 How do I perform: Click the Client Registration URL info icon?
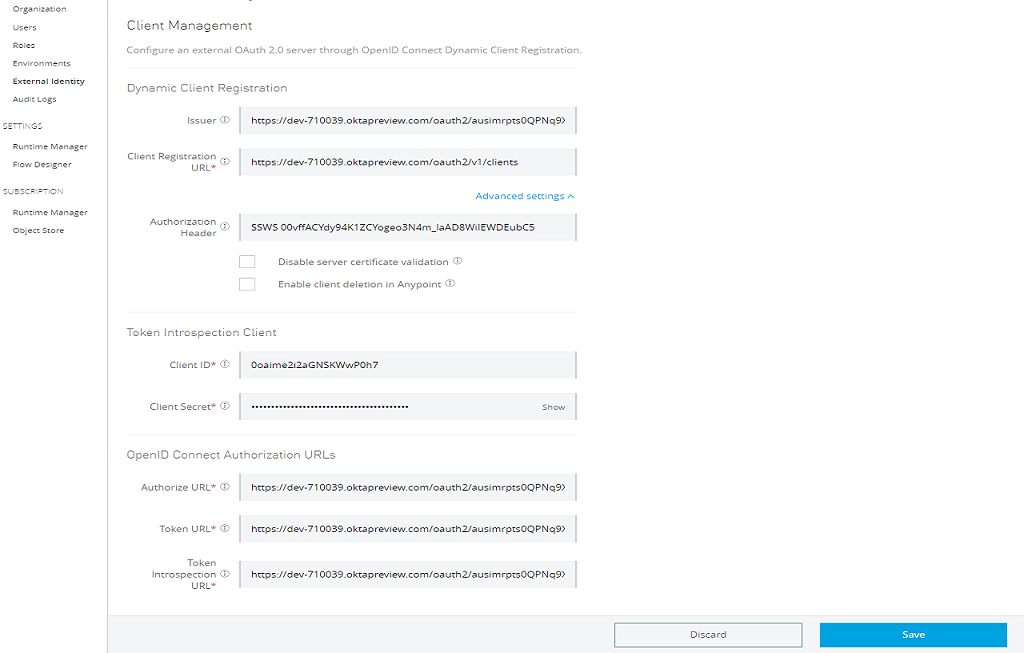[x=224, y=161]
